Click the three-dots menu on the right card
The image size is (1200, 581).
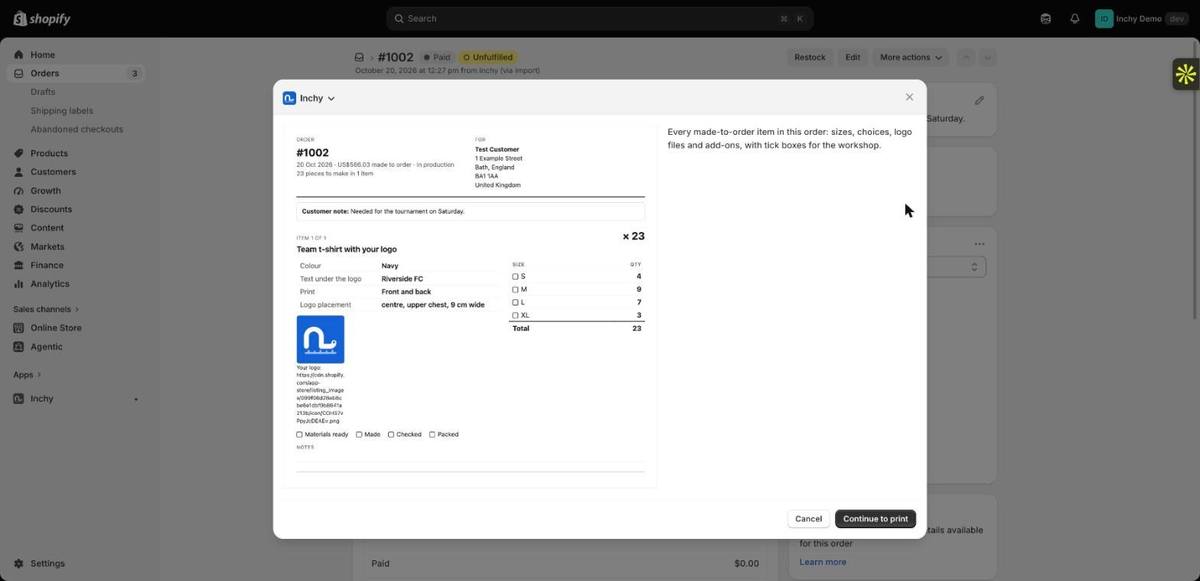click(979, 244)
